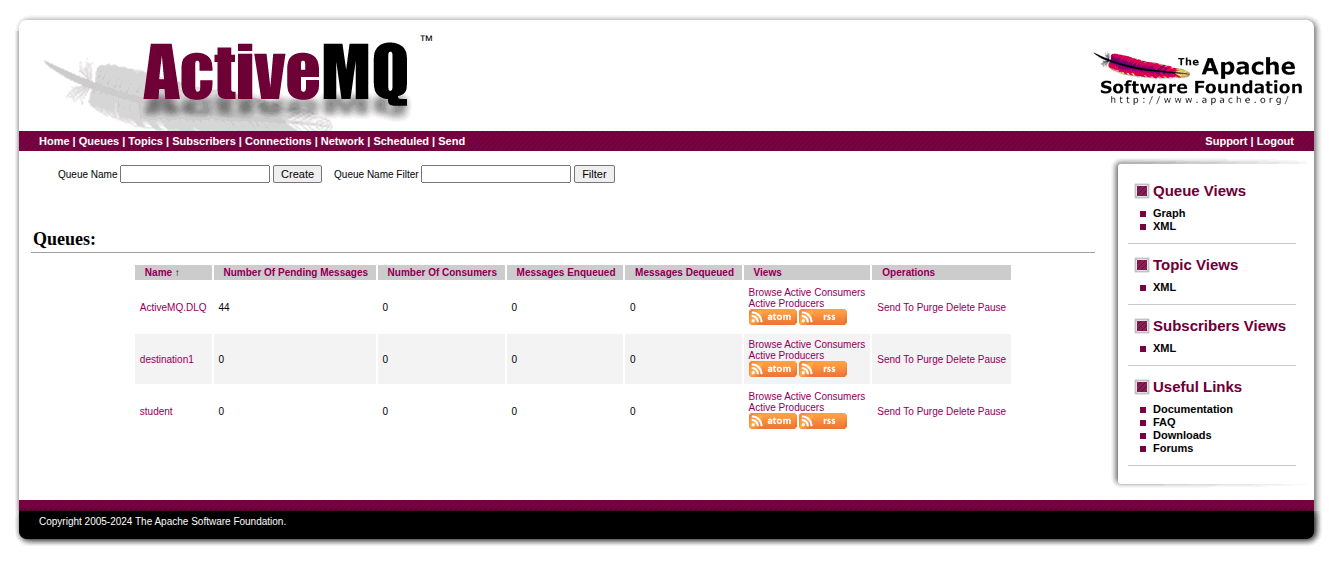Delete the destination1 queue
The width and height of the screenshot is (1329, 565).
960,359
